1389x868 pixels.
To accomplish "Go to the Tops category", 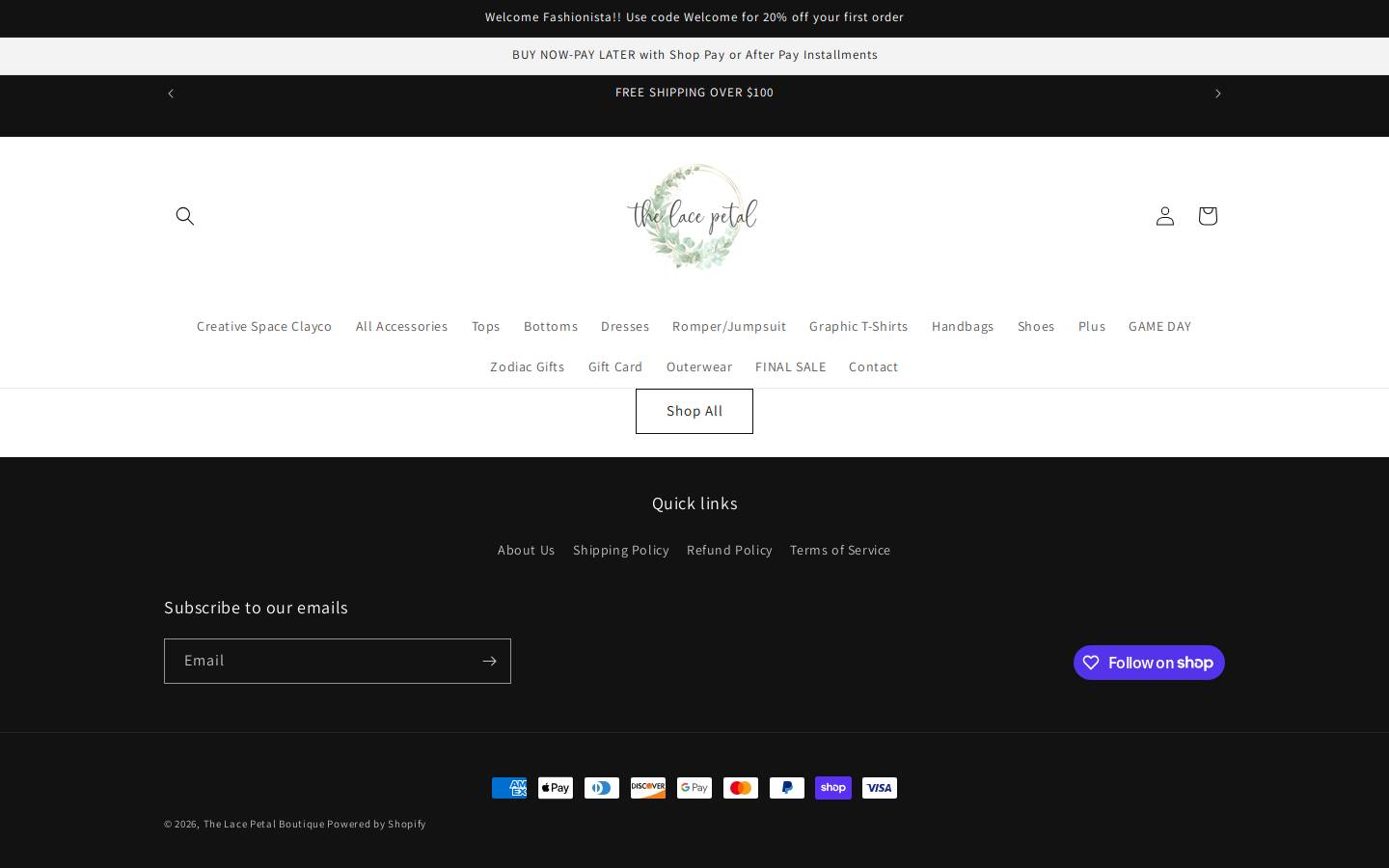I will (486, 327).
